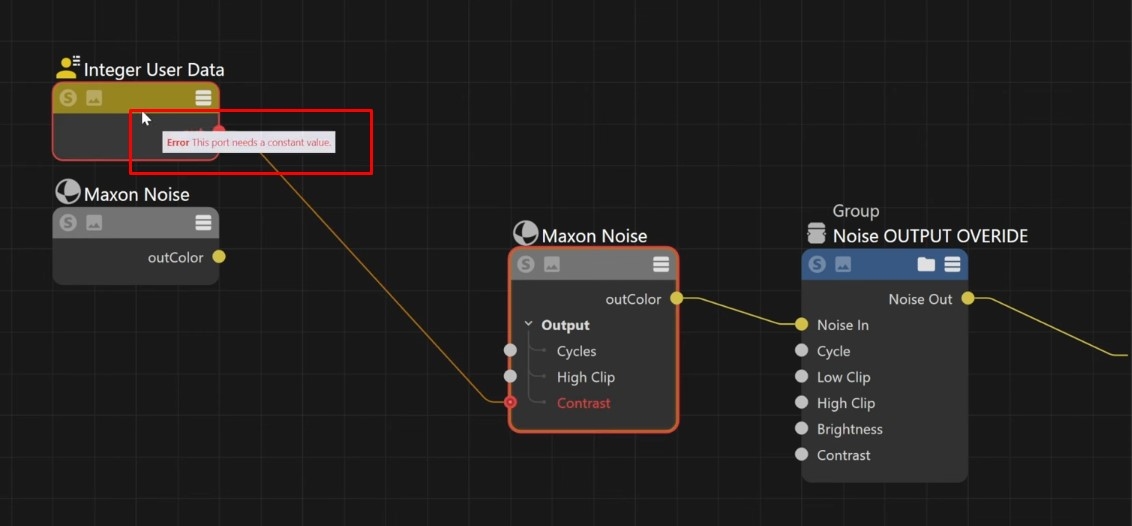Click preview image icon on the unconnected Maxon Noise node
The image size is (1132, 526).
(94, 223)
